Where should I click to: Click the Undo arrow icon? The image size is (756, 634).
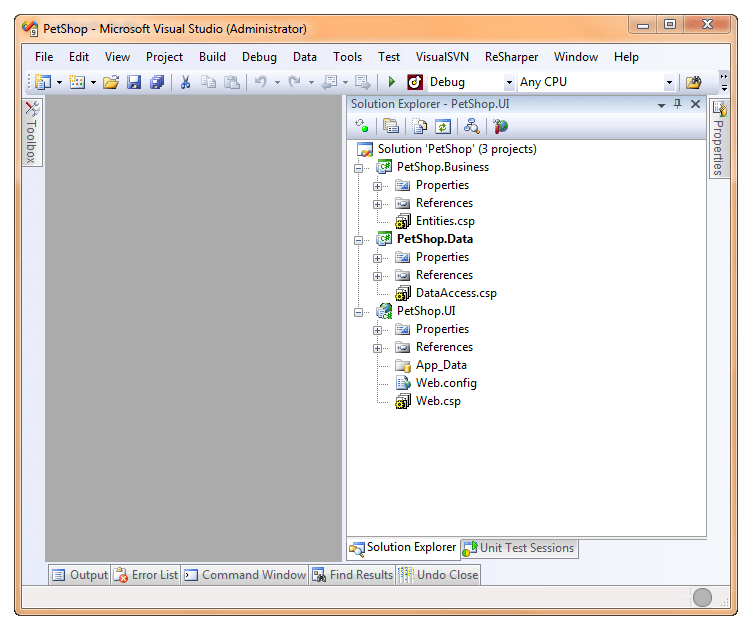[261, 82]
